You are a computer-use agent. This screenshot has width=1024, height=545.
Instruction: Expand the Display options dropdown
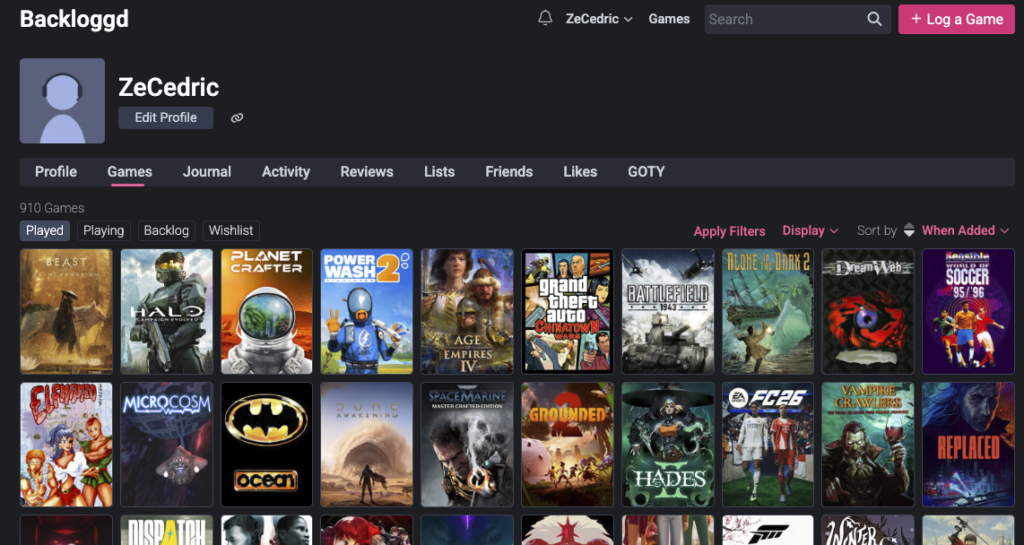tap(810, 230)
